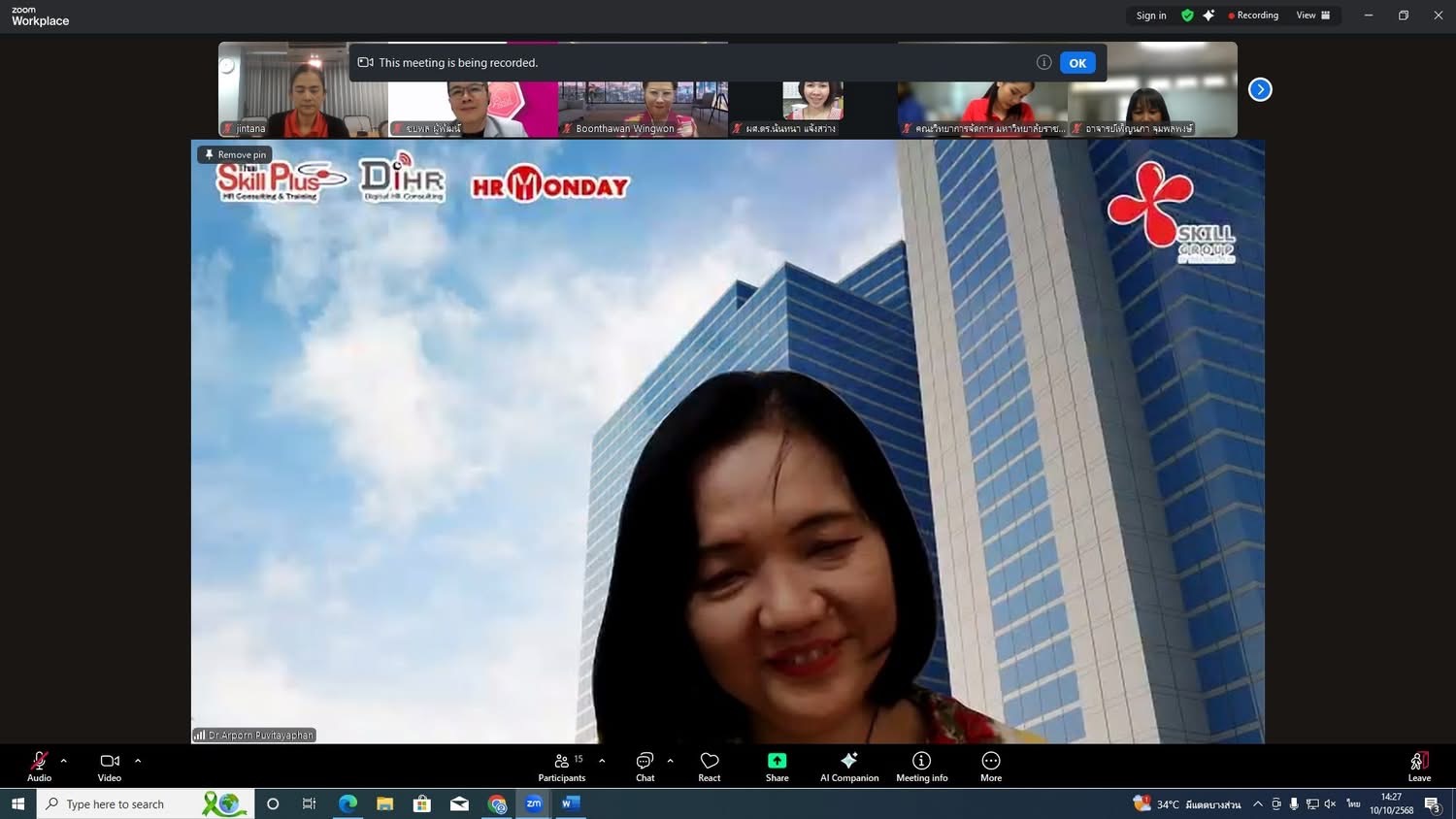Click the green Share screen button

point(777,765)
